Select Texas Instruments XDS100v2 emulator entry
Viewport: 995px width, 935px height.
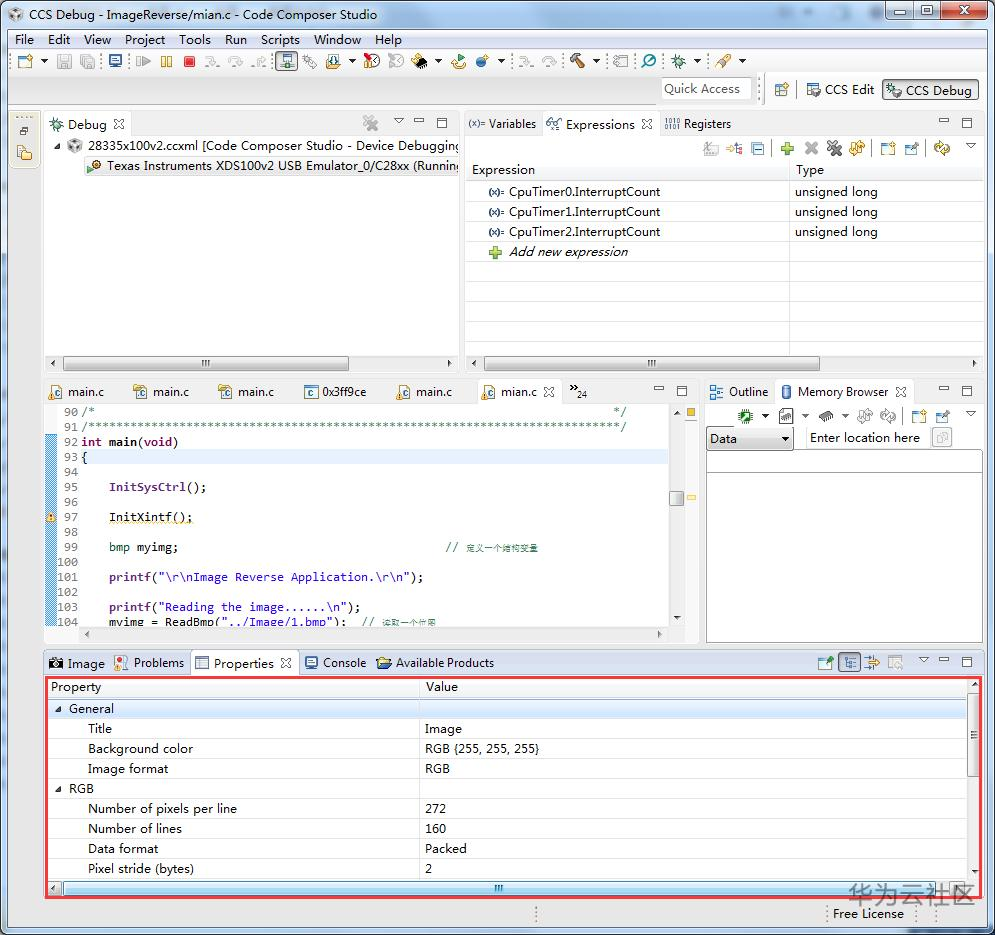tap(274, 166)
